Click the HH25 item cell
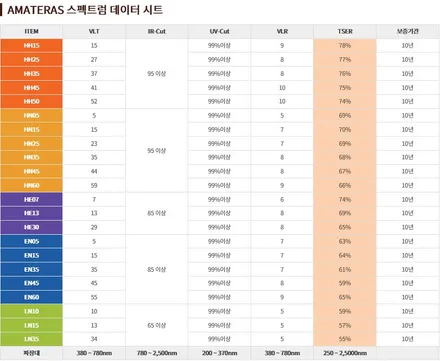Screen dimensions: 440x361 [31, 60]
